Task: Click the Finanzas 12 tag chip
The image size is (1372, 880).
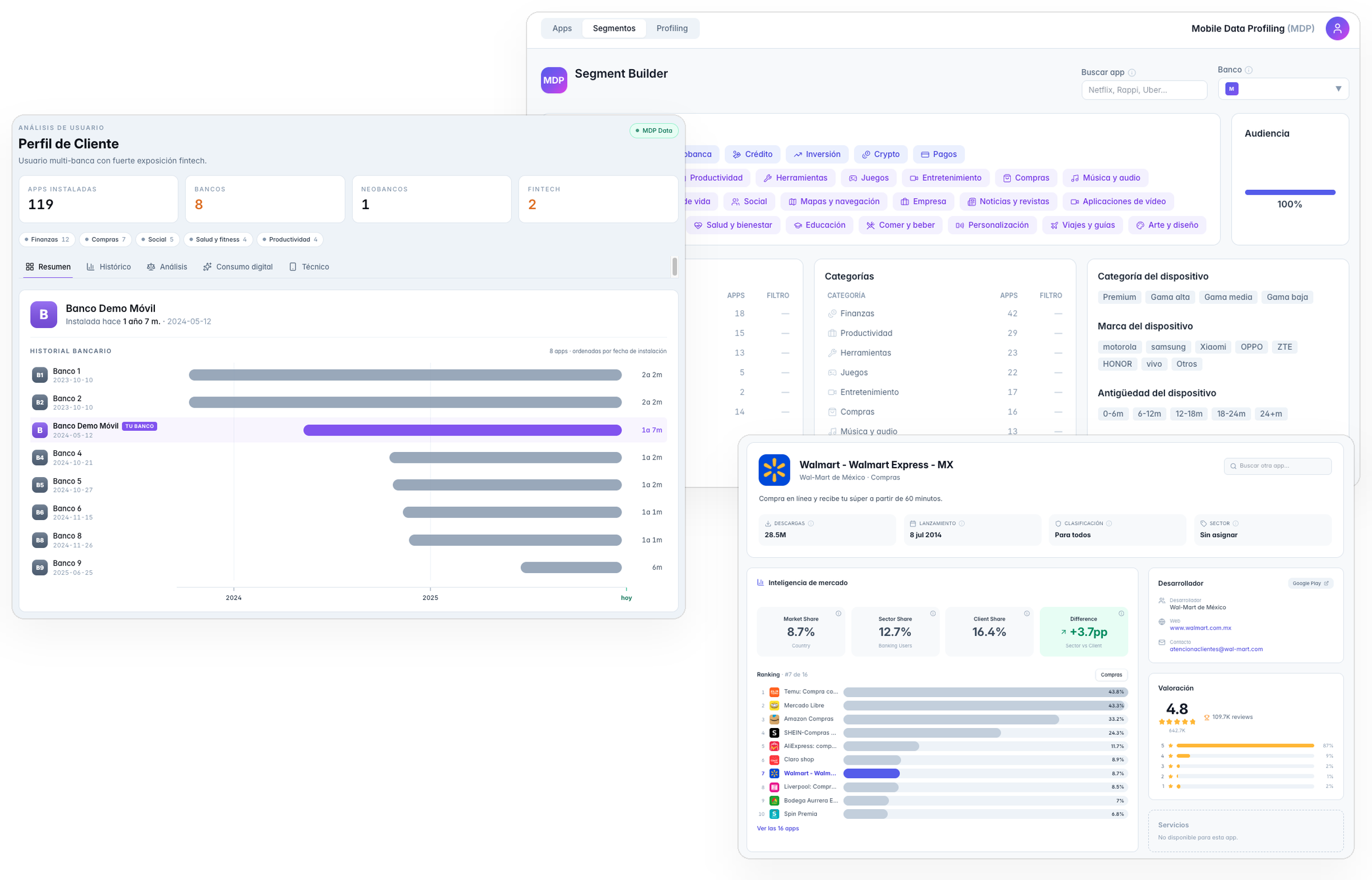Action: (47, 239)
